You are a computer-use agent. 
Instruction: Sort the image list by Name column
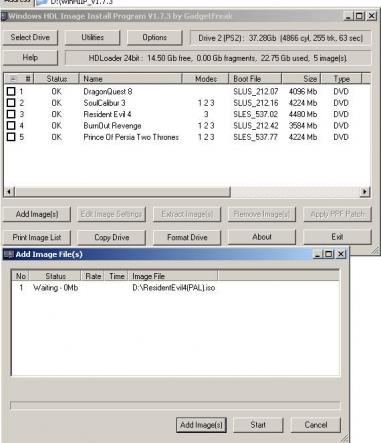coord(130,79)
